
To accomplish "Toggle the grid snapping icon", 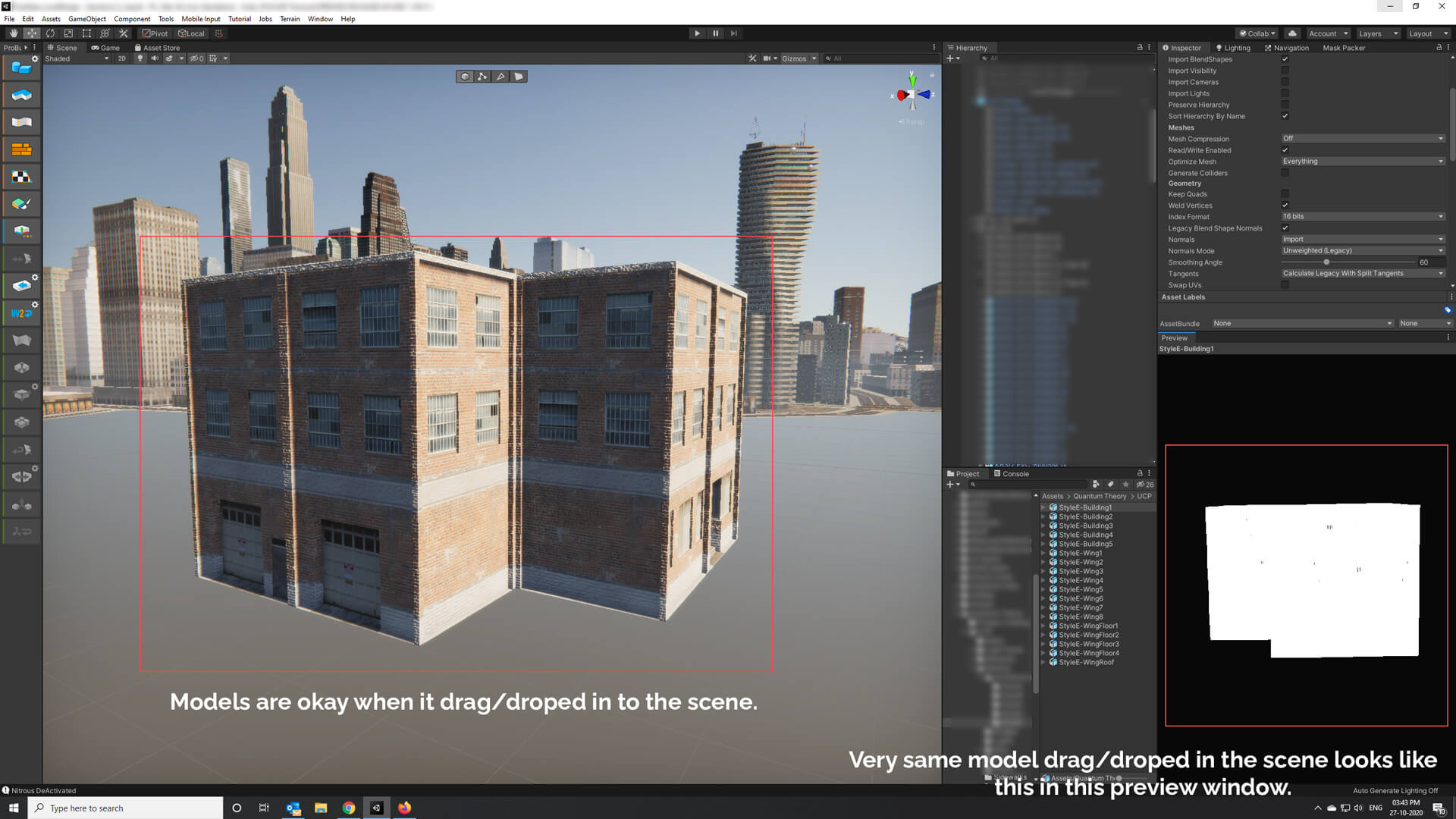I will tap(219, 33).
